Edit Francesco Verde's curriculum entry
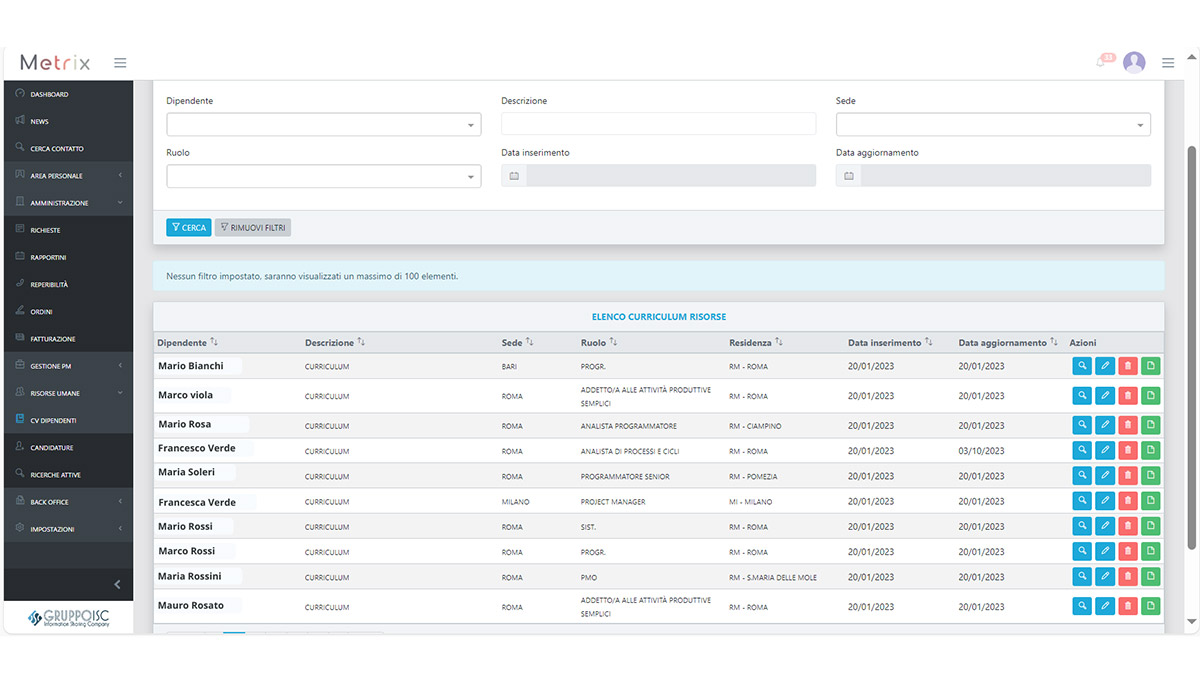The height and width of the screenshot is (675, 1200). 1105,451
